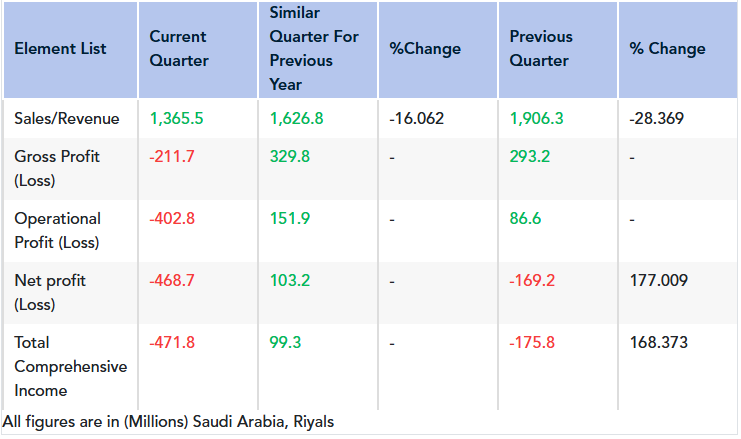The width and height of the screenshot is (741, 439).
Task: Click the 177.009 percent change cell
Action: (x=659, y=281)
